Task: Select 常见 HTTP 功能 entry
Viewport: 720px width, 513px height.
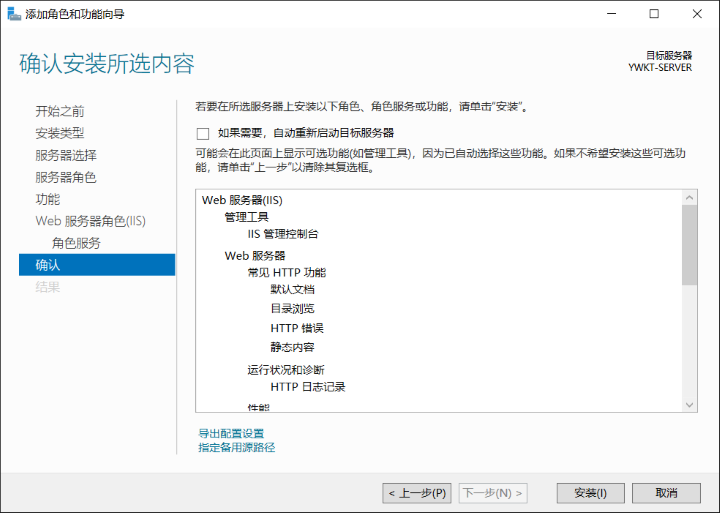Action: click(287, 273)
